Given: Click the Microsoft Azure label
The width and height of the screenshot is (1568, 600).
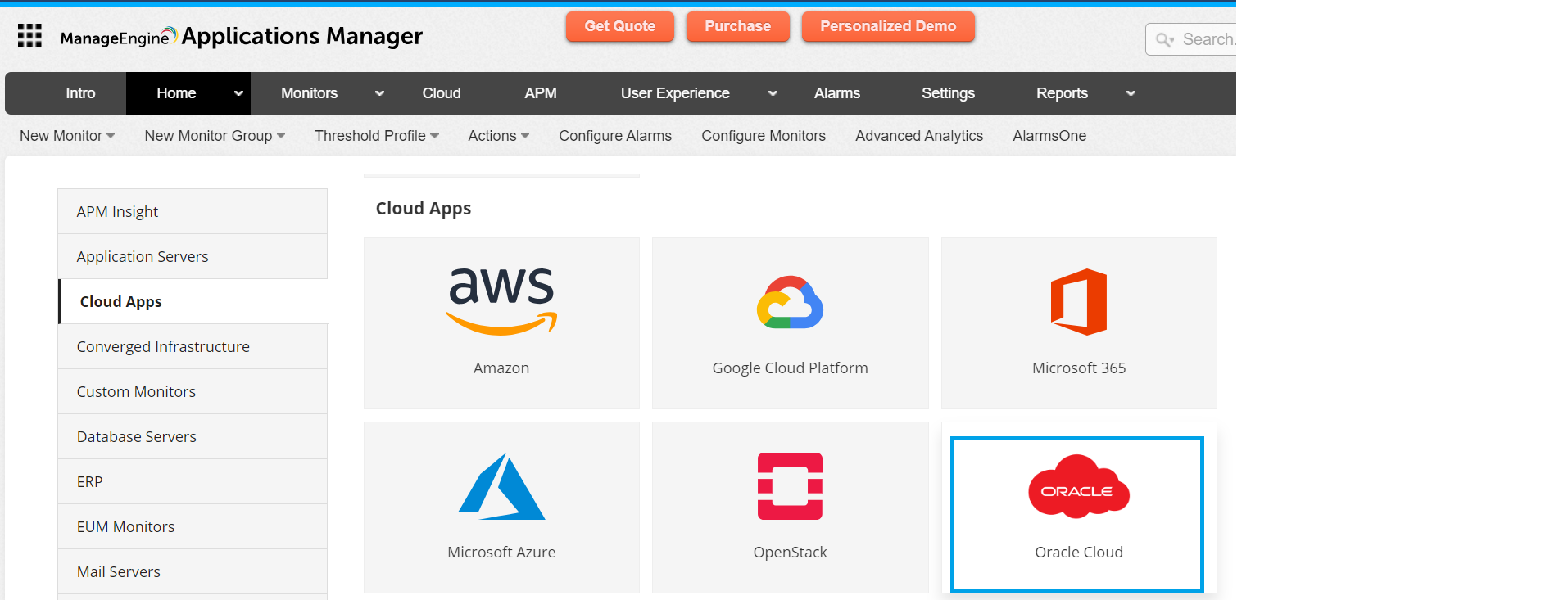Looking at the screenshot, I should tap(501, 553).
